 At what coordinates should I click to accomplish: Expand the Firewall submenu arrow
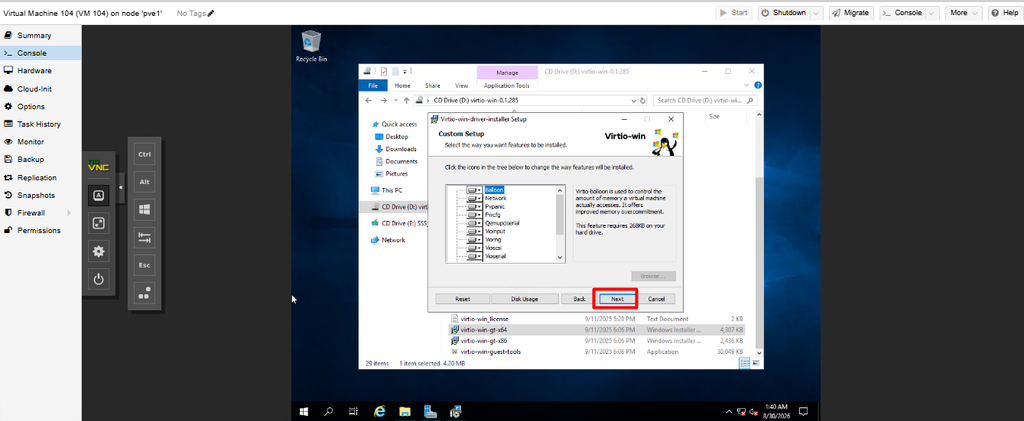pyautogui.click(x=69, y=213)
